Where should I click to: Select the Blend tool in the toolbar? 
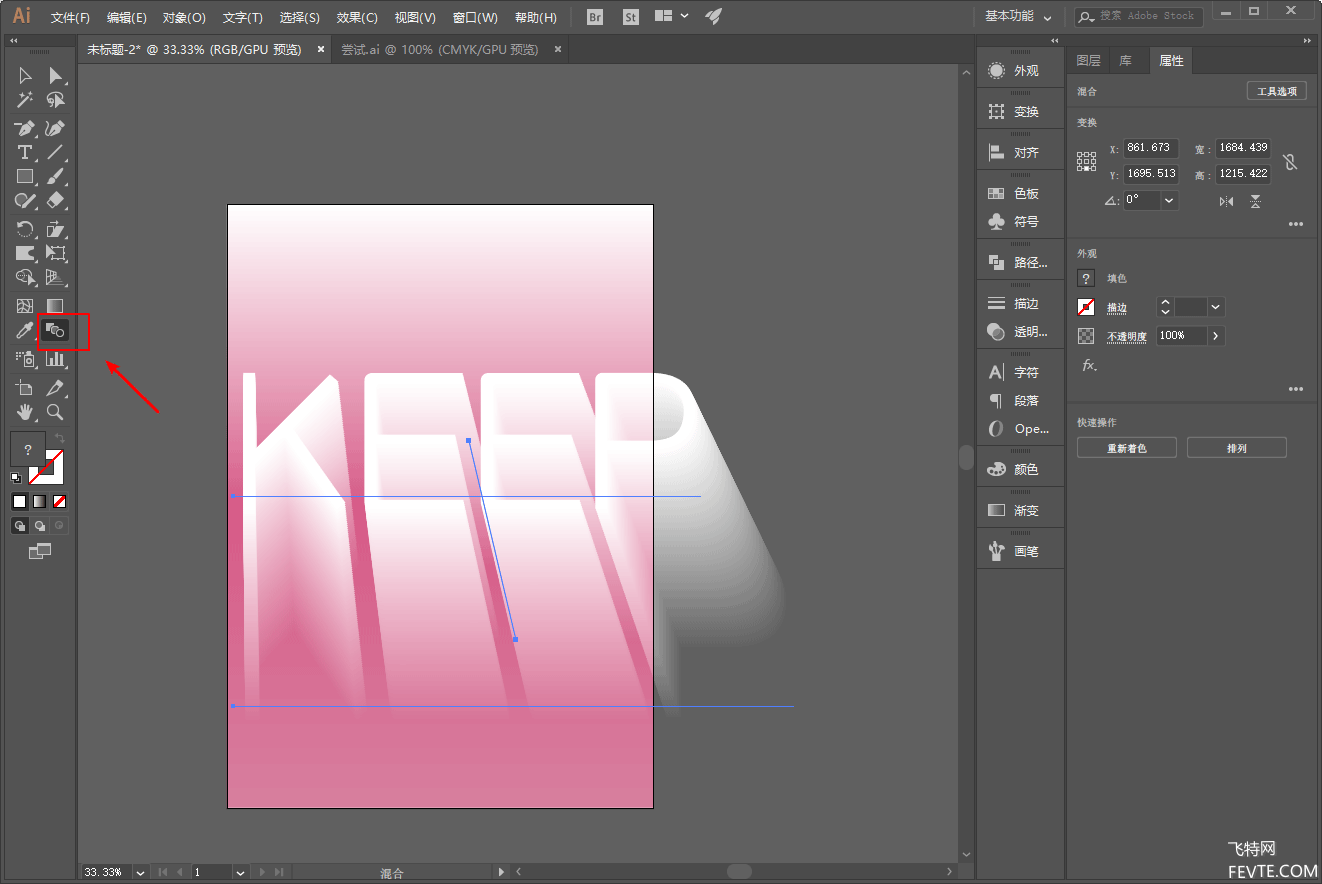click(55, 331)
